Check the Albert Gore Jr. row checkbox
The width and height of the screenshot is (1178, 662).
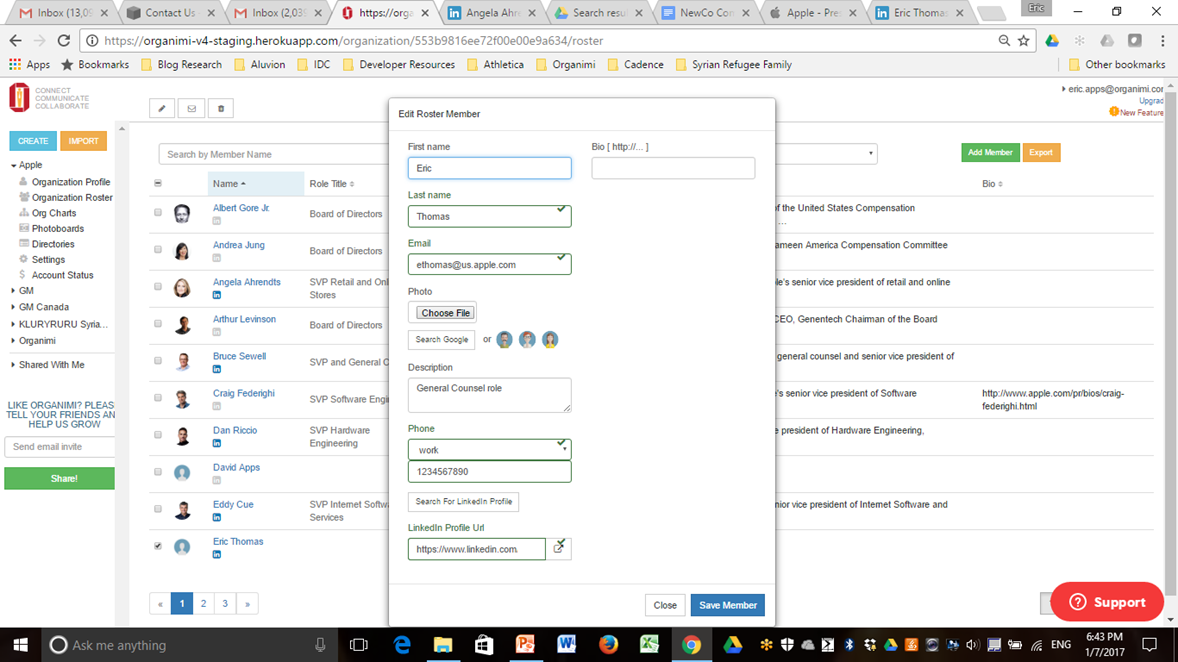coord(158,213)
